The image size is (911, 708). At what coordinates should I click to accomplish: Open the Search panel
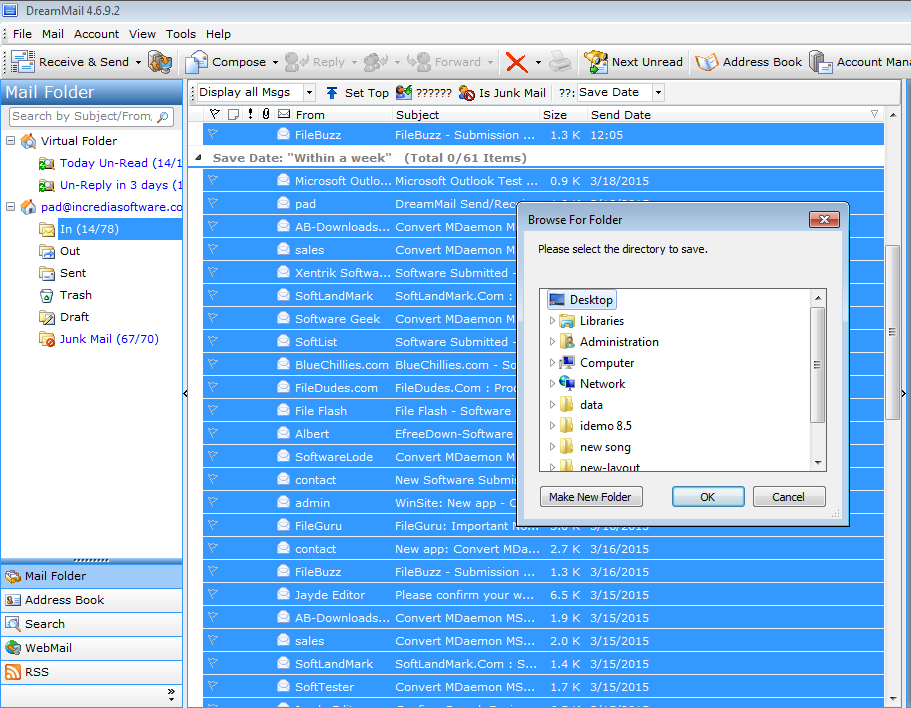point(92,624)
